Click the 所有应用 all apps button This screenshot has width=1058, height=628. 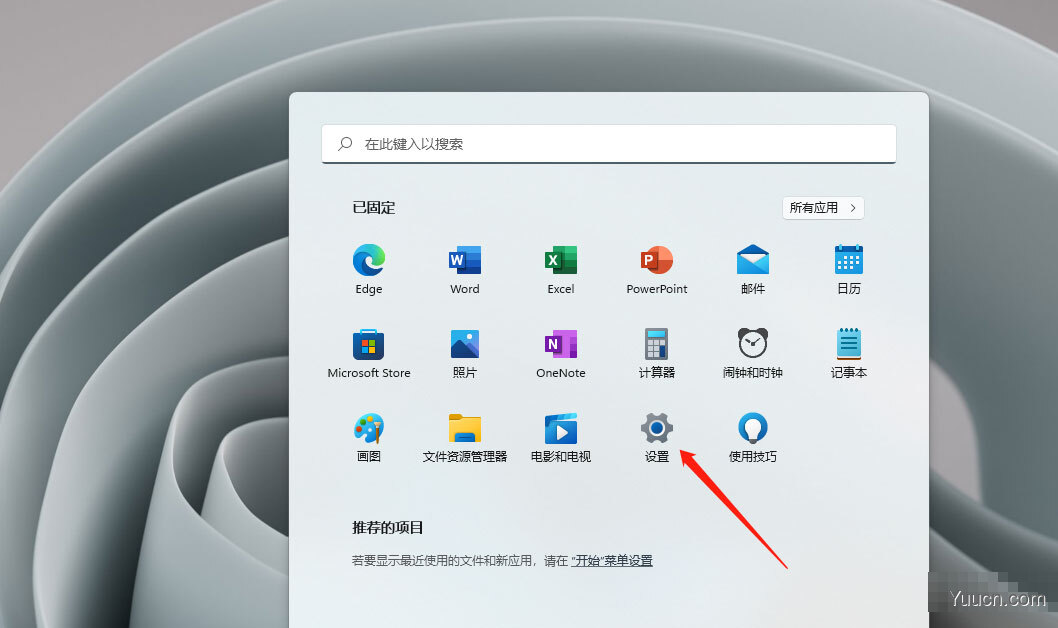click(823, 208)
